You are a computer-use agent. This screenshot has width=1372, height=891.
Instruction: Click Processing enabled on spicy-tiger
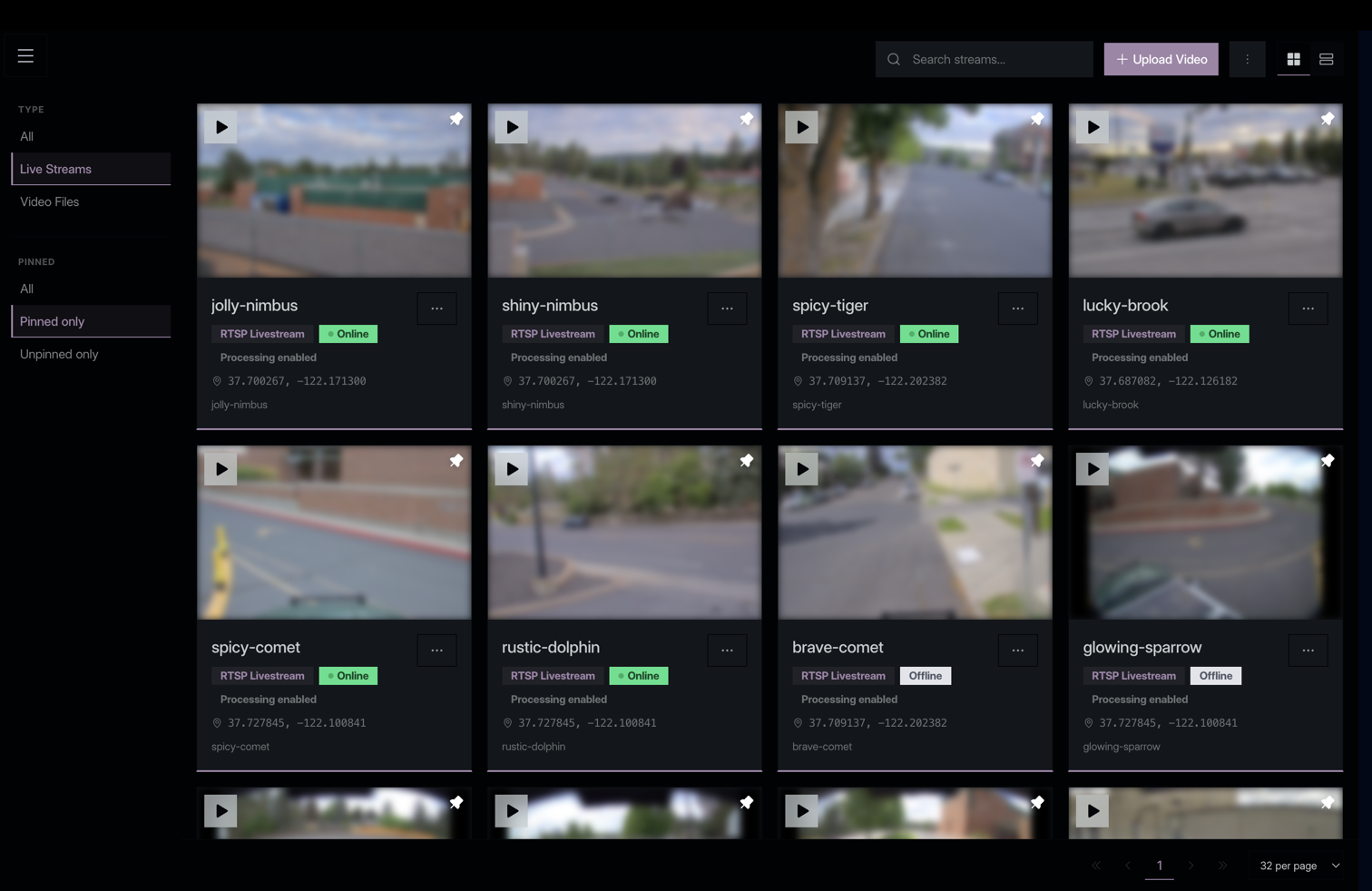click(x=848, y=357)
